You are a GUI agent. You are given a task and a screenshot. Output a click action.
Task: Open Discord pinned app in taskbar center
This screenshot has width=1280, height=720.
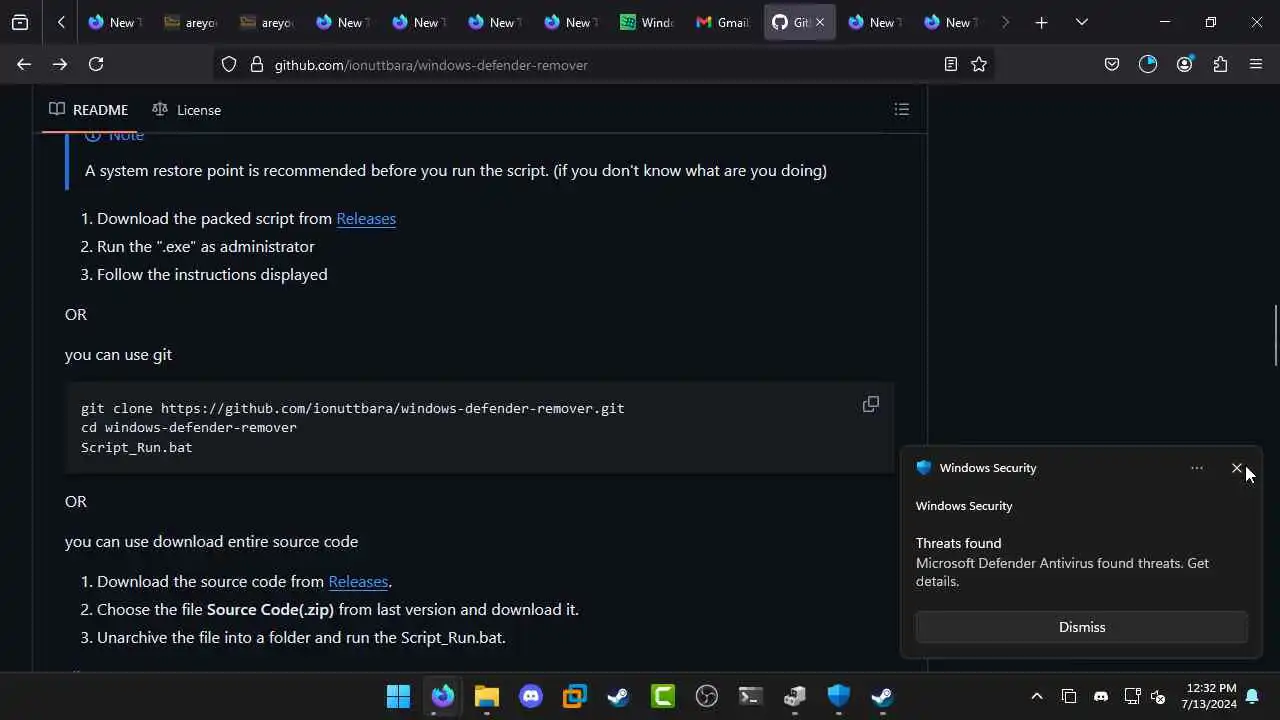[x=531, y=696]
